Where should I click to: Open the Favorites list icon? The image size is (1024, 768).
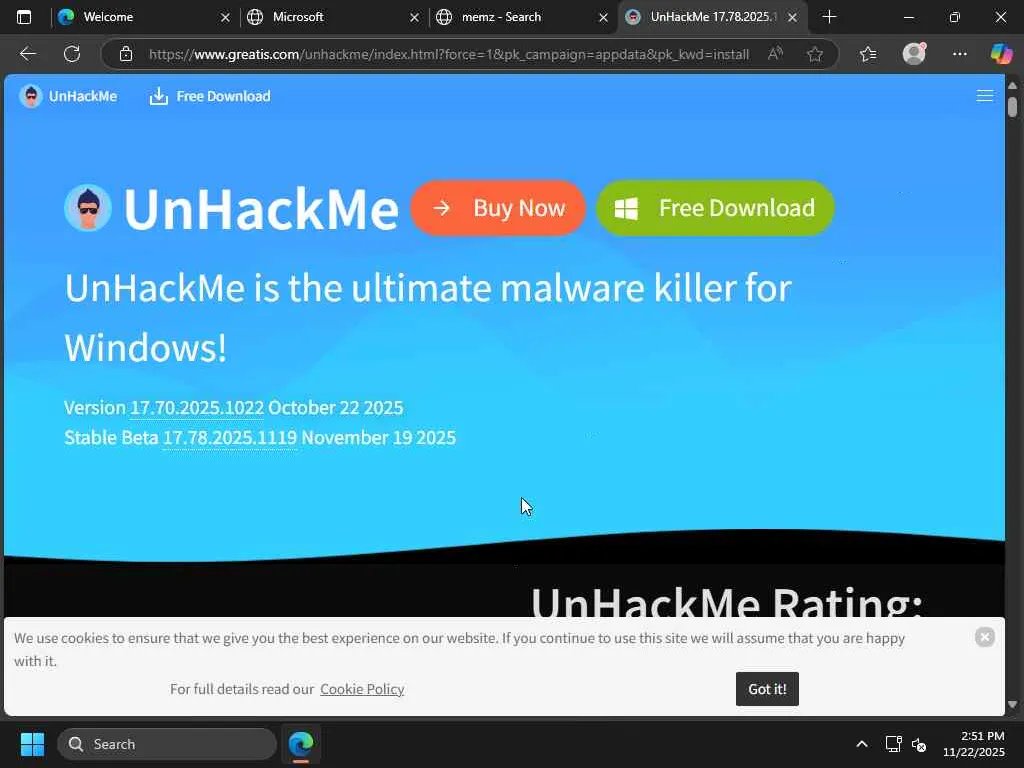pos(868,54)
